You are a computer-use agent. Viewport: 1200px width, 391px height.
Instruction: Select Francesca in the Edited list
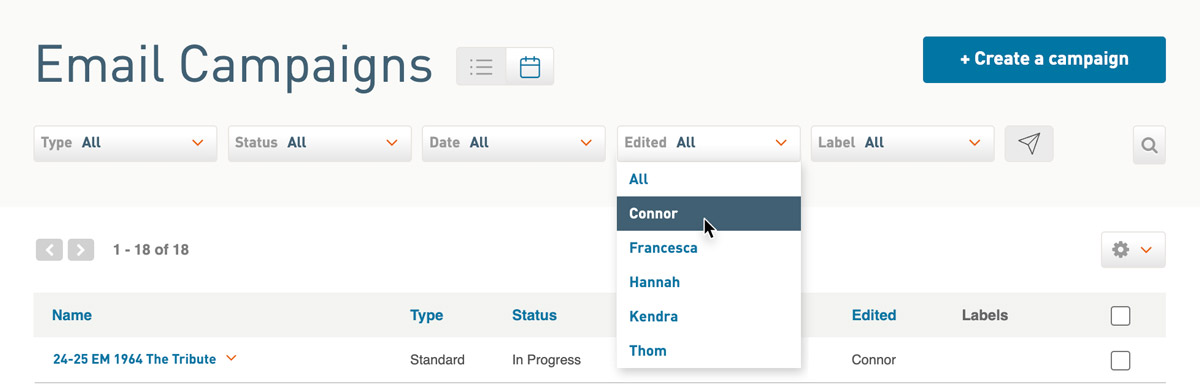[709, 248]
